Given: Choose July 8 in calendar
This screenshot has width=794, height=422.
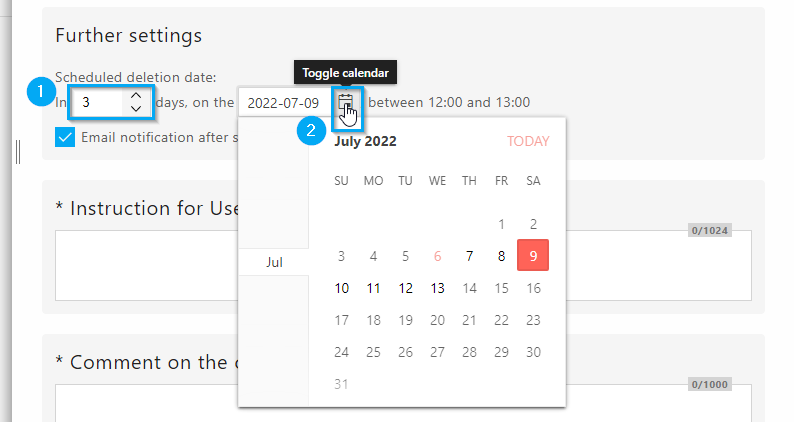Looking at the screenshot, I should pyautogui.click(x=501, y=256).
